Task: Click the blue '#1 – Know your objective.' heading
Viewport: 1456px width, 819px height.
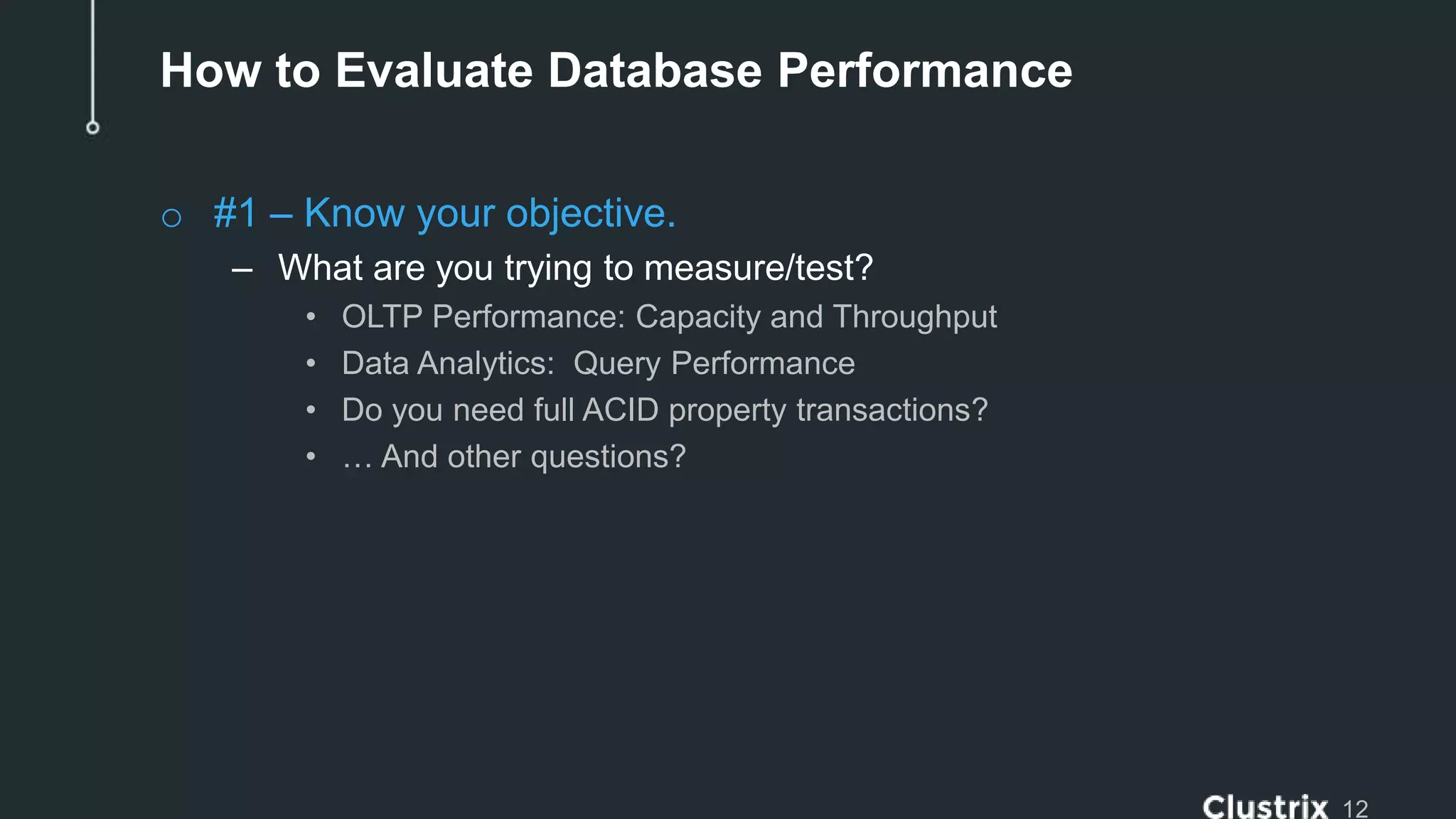Action: click(x=444, y=213)
